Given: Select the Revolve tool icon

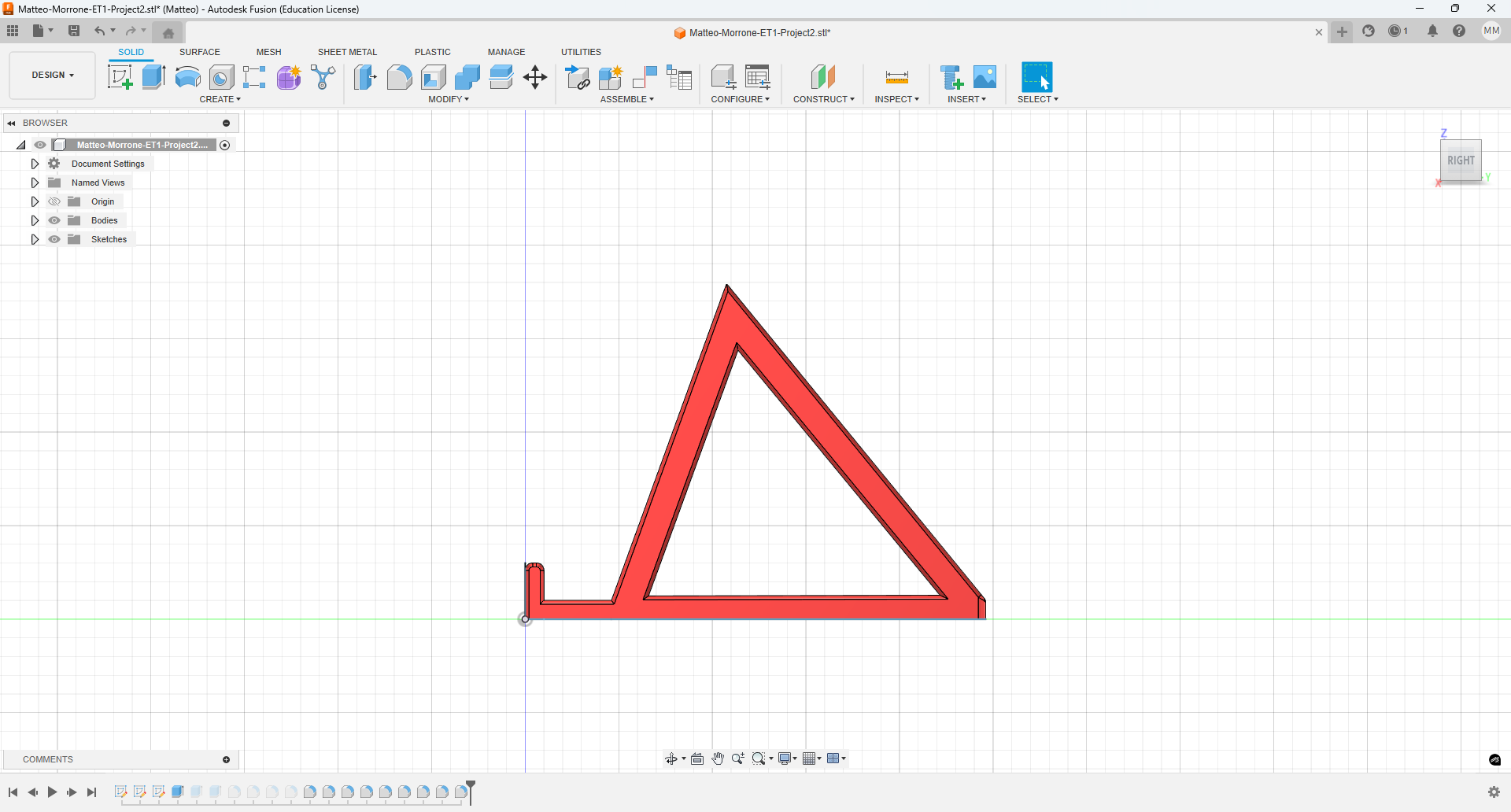Looking at the screenshot, I should pyautogui.click(x=187, y=77).
